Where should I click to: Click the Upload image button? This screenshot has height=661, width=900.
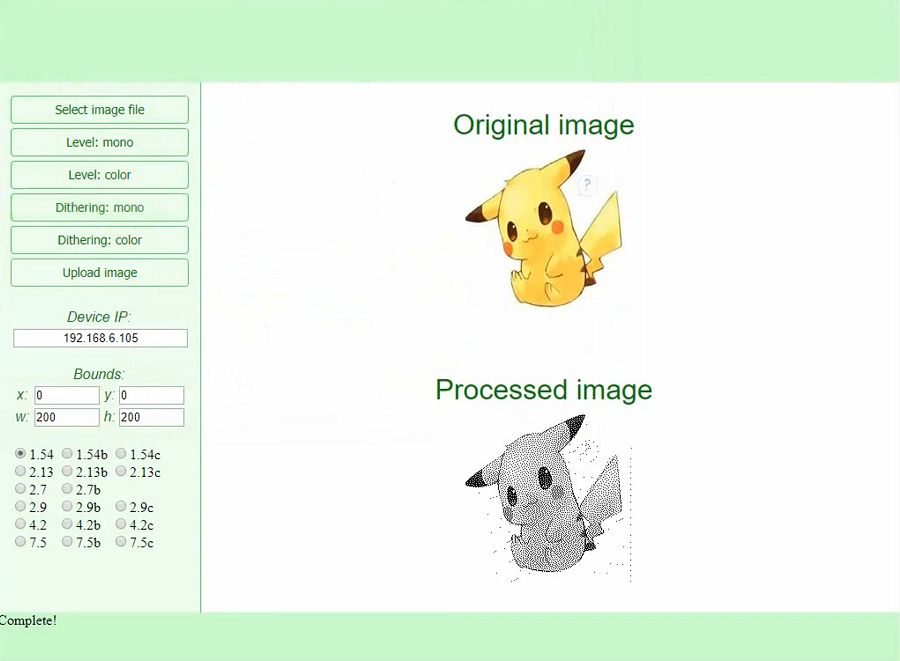[x=99, y=273]
